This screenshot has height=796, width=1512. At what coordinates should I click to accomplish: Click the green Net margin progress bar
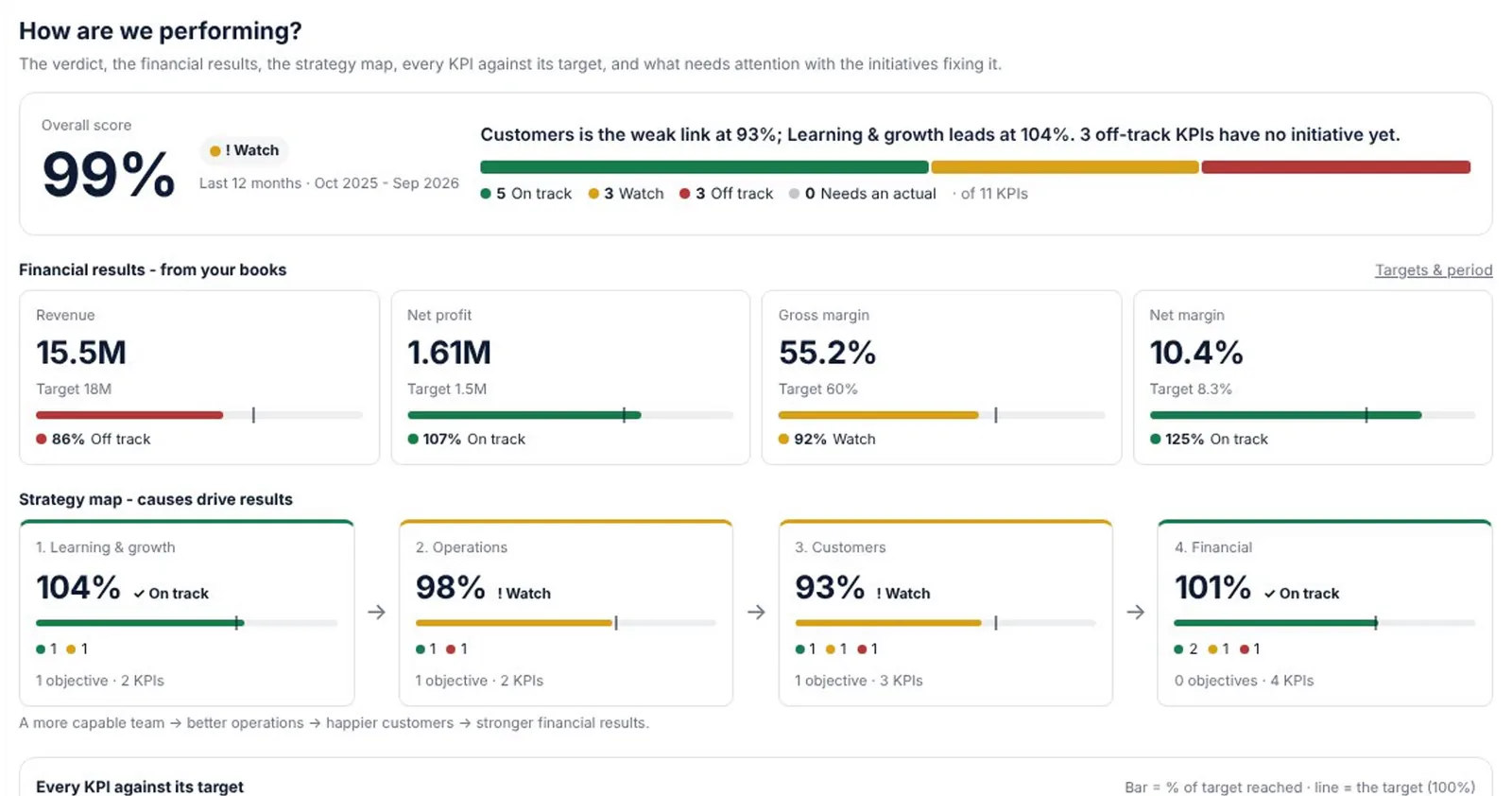click(1285, 415)
